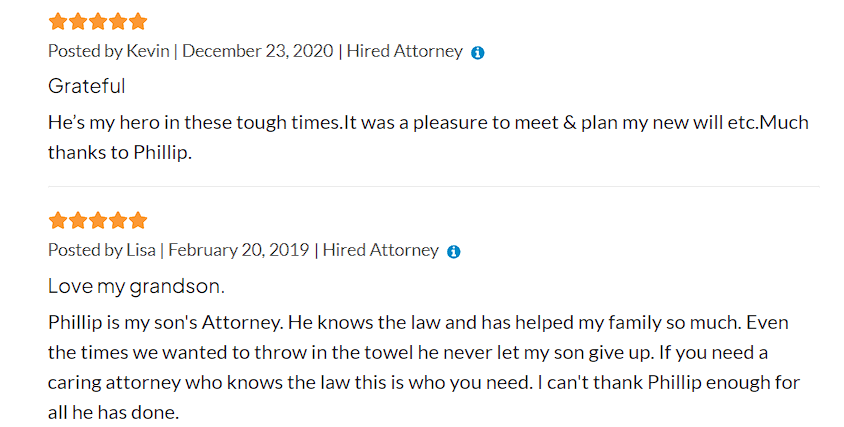Click the third star in Kevin's review rating
Screen dimensions: 844x427
click(98, 22)
